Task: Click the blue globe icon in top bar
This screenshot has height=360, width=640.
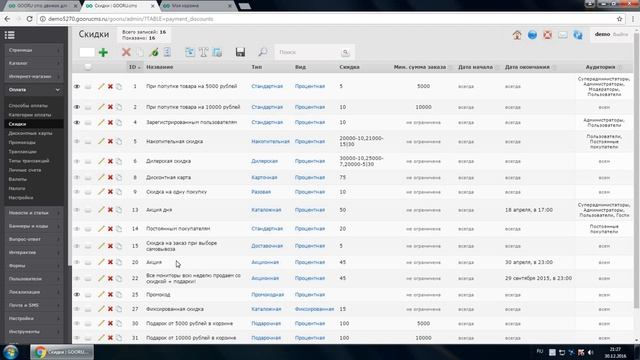Action: pos(532,35)
